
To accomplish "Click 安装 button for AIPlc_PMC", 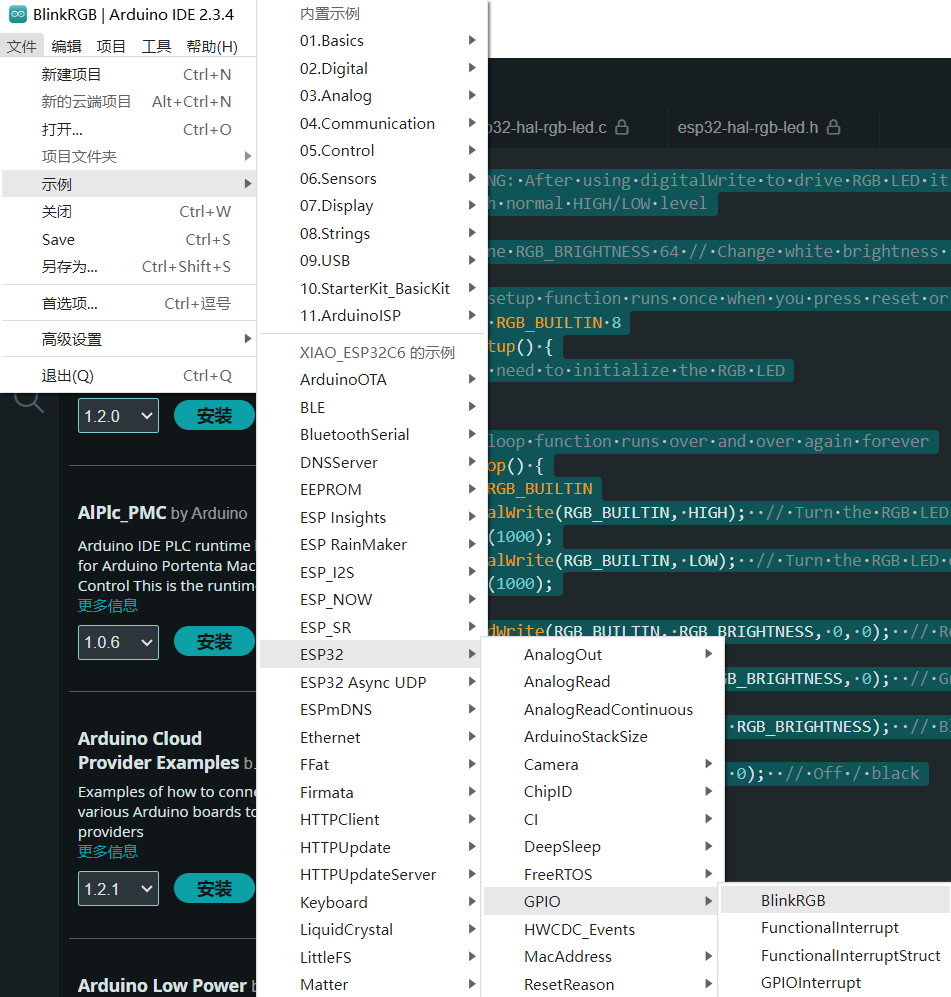I will point(215,642).
